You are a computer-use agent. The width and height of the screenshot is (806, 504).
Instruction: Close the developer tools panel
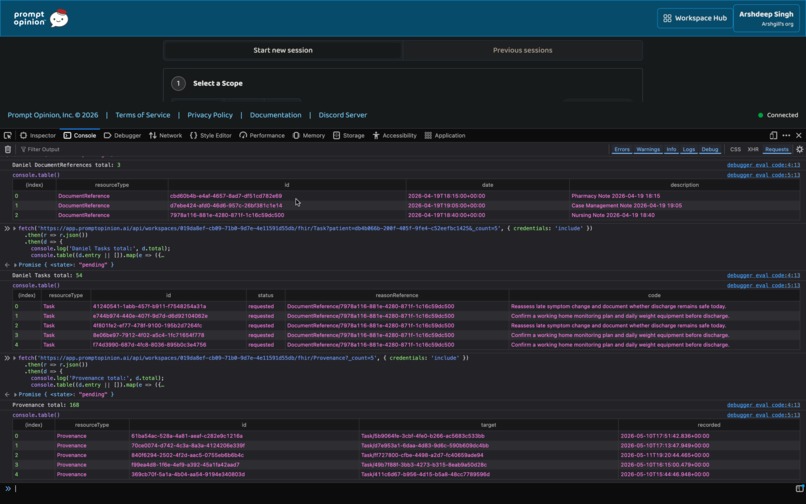pos(798,135)
